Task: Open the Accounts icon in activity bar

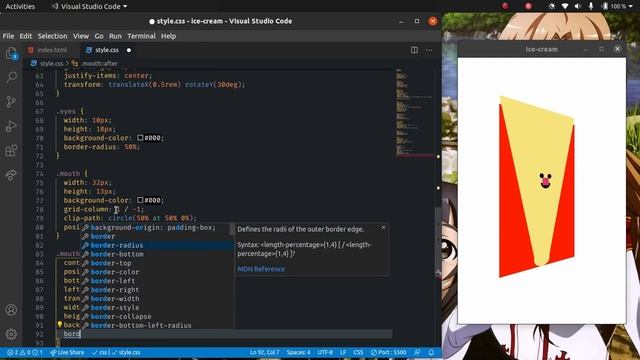Action: [x=11, y=310]
